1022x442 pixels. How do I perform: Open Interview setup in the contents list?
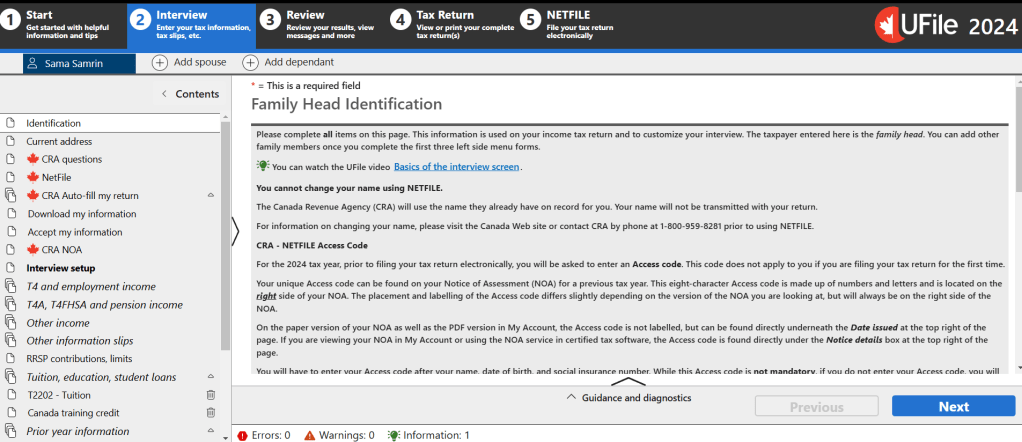(61, 268)
